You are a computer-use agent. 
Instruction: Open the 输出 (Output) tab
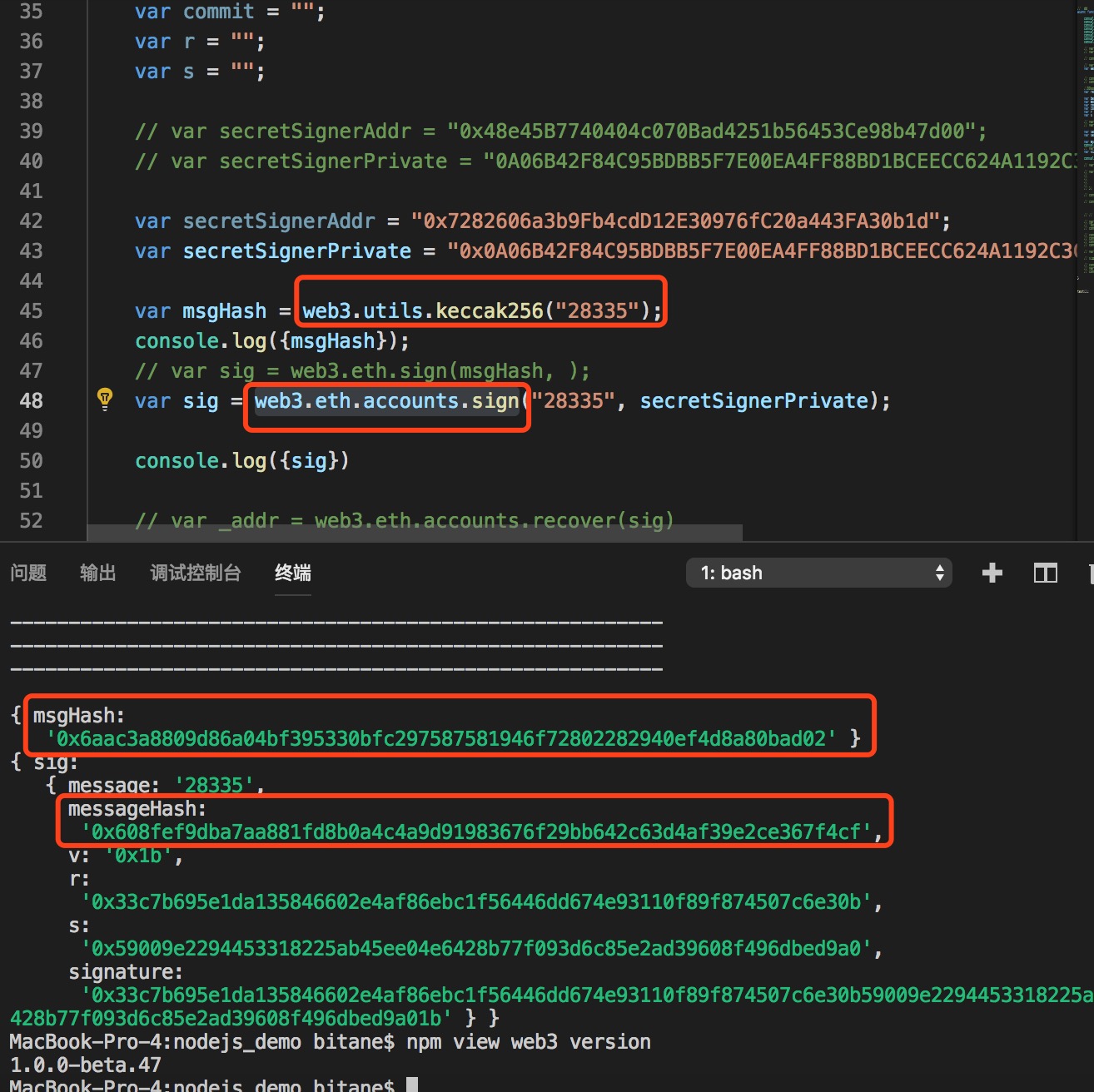pyautogui.click(x=97, y=573)
